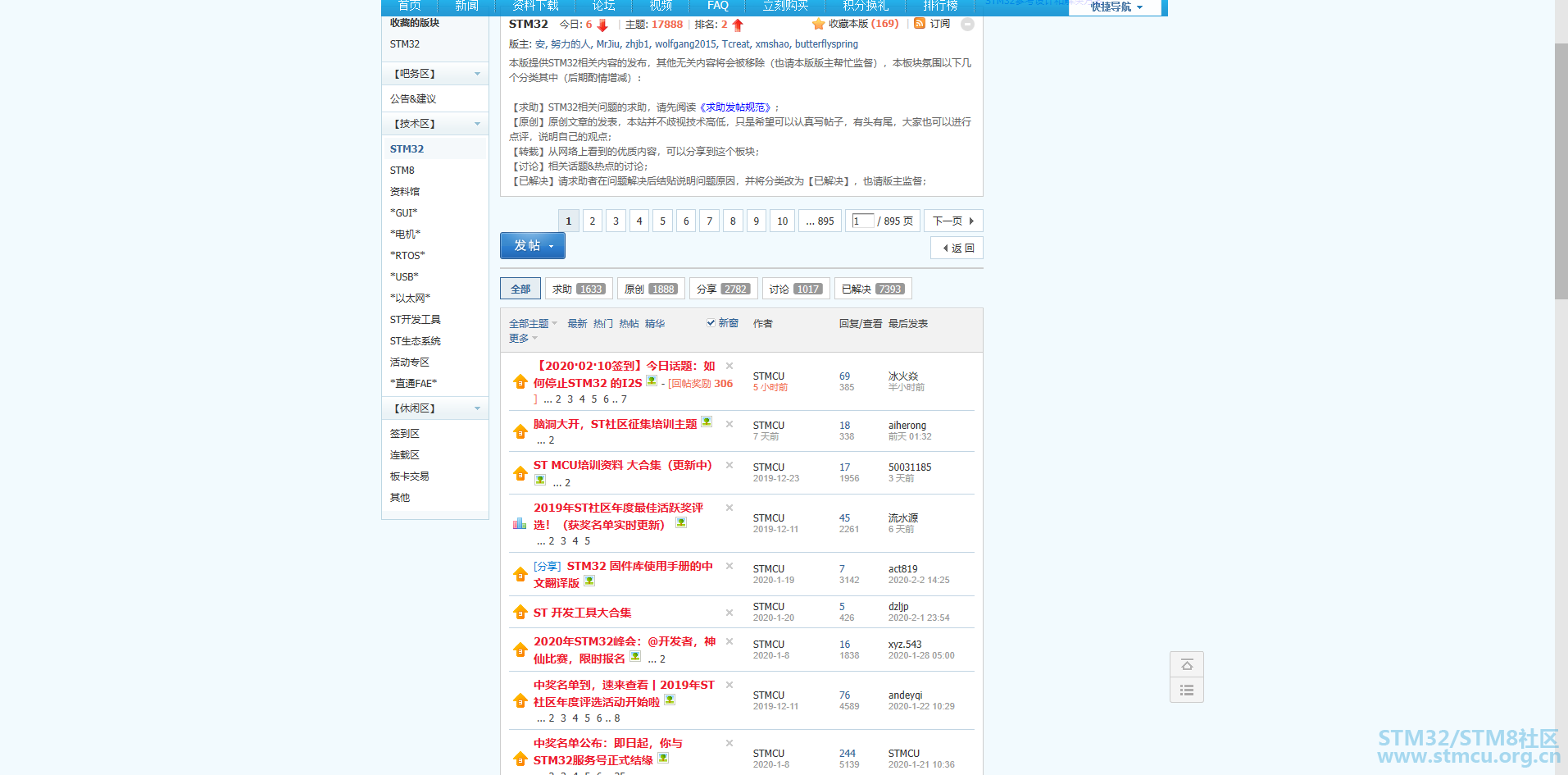The width and height of the screenshot is (1568, 775).
Task: Open moderator butterflyspring's profile
Action: pos(826,44)
